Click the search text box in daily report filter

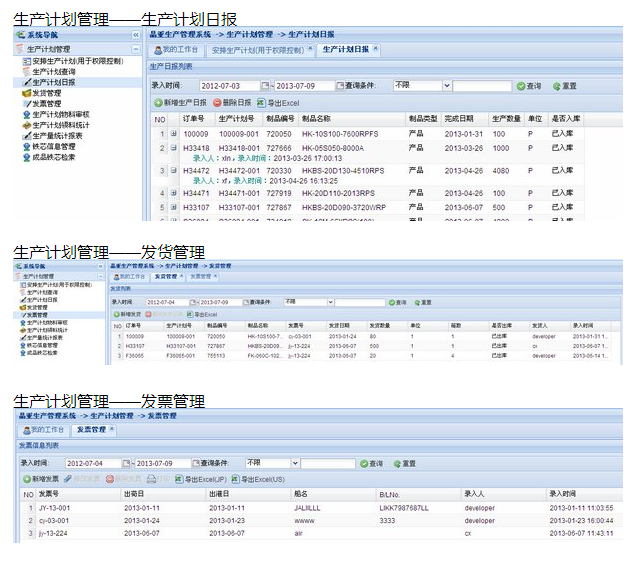click(x=482, y=86)
